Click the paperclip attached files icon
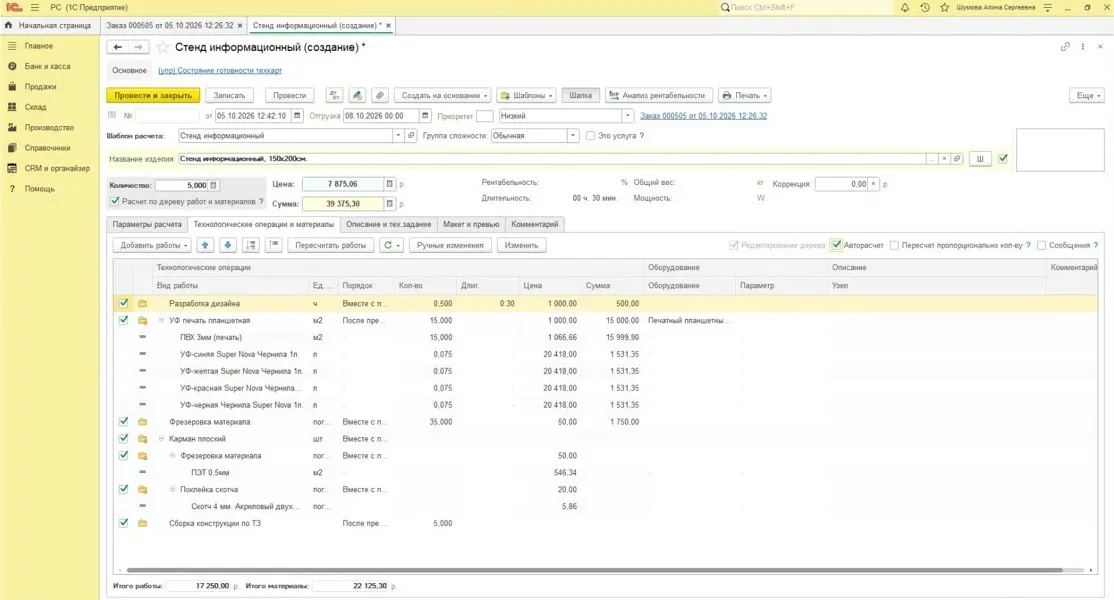 click(380, 95)
